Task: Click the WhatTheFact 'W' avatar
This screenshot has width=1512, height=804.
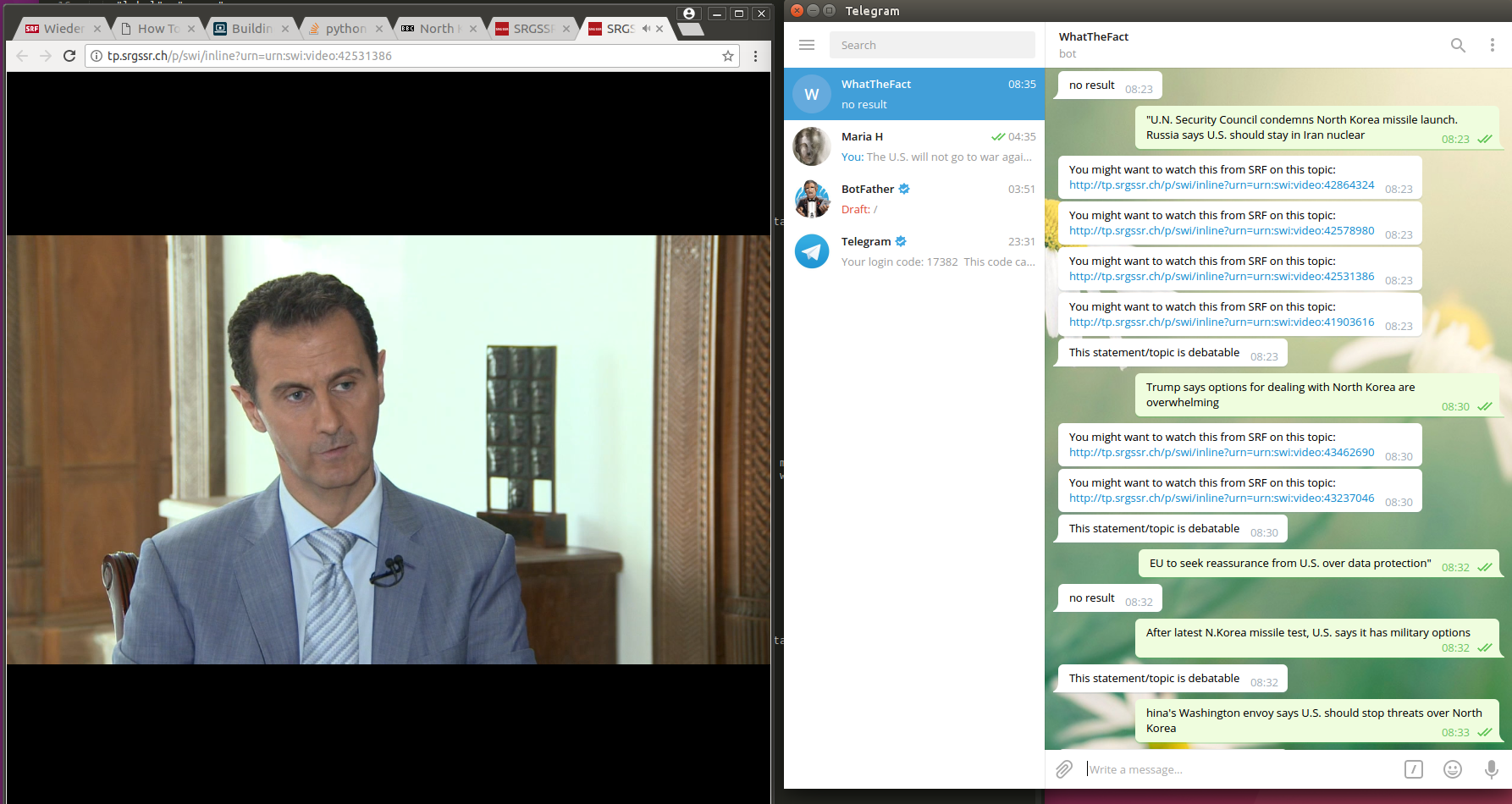Action: tap(812, 94)
